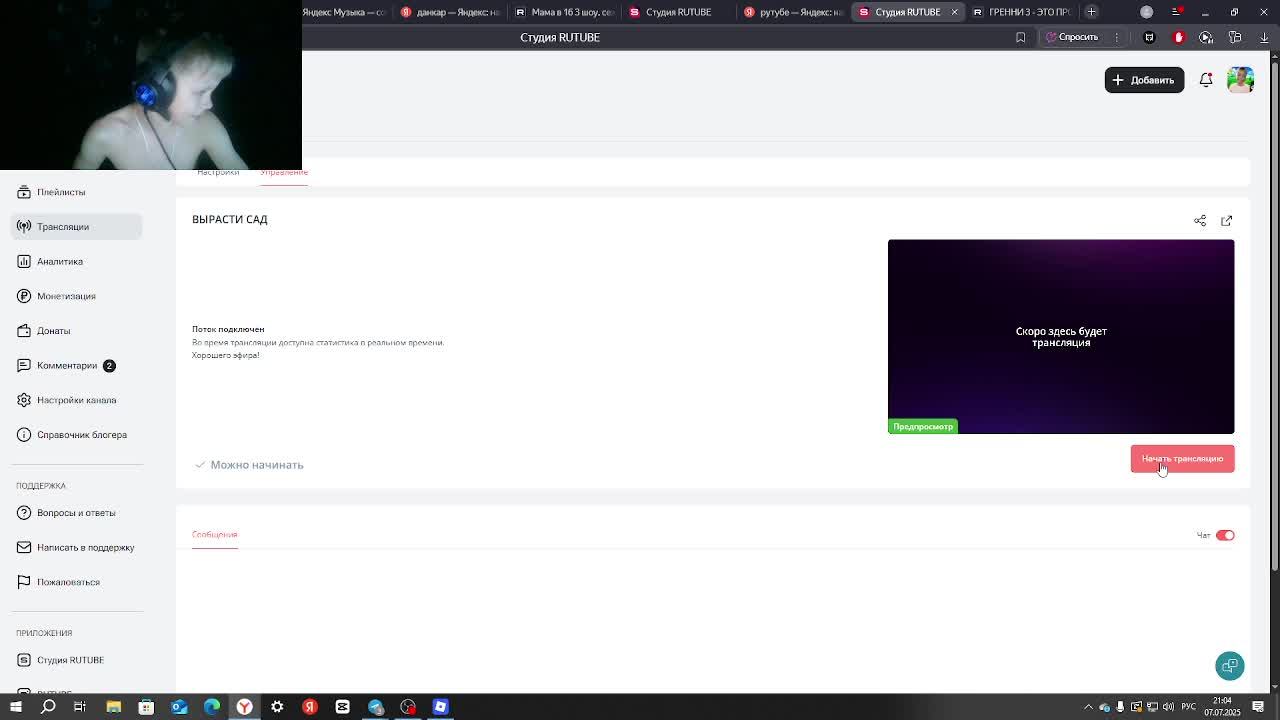The image size is (1280, 720).
Task: Open Telegram from taskbar
Action: click(375, 707)
